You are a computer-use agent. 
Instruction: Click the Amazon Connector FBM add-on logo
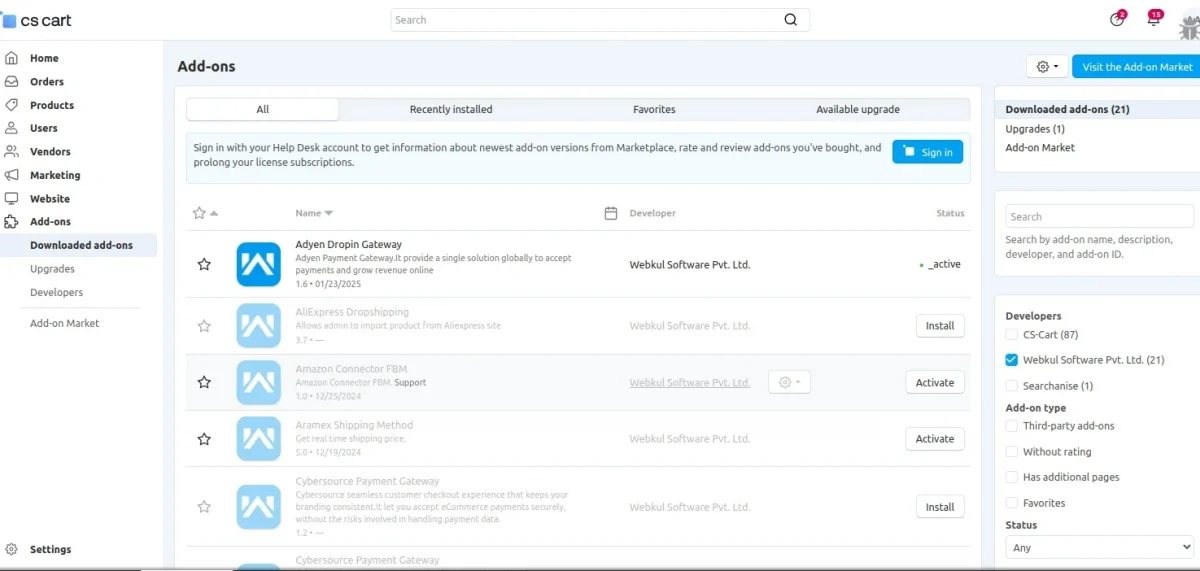(258, 382)
